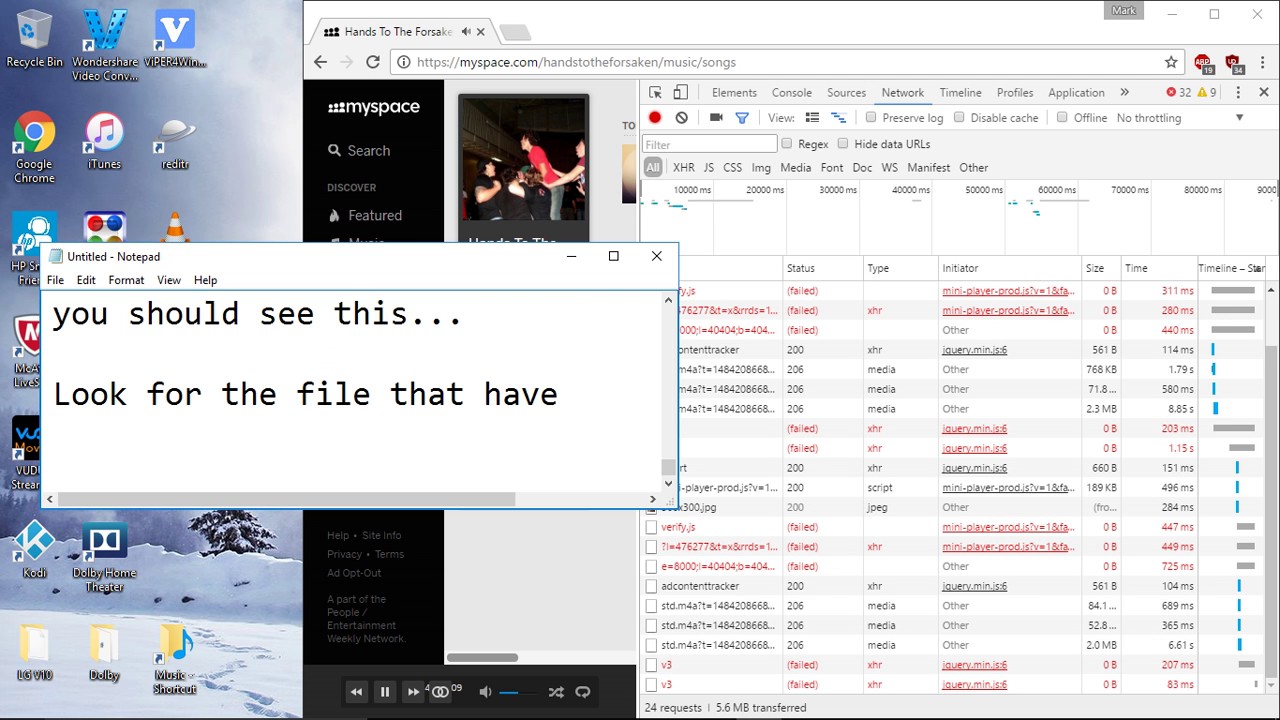
Task: Open the iTunes desktop icon
Action: [x=104, y=141]
